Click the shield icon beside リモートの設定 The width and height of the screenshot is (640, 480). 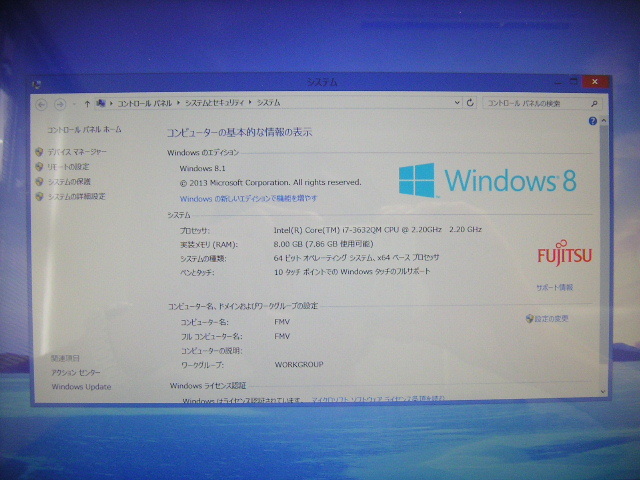click(39, 167)
